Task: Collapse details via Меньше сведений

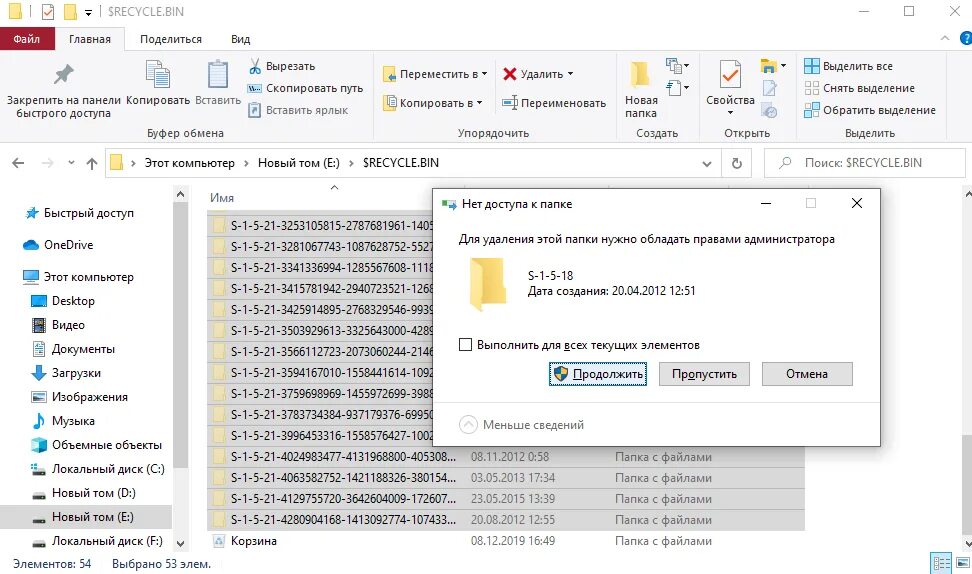Action: 521,425
